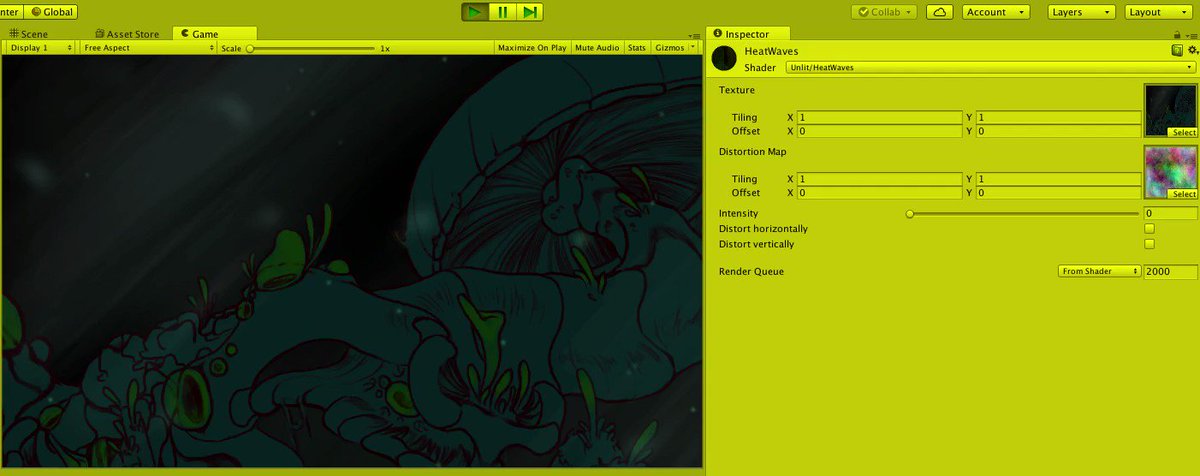Open the HeatWaves material settings gear

pos(1191,50)
